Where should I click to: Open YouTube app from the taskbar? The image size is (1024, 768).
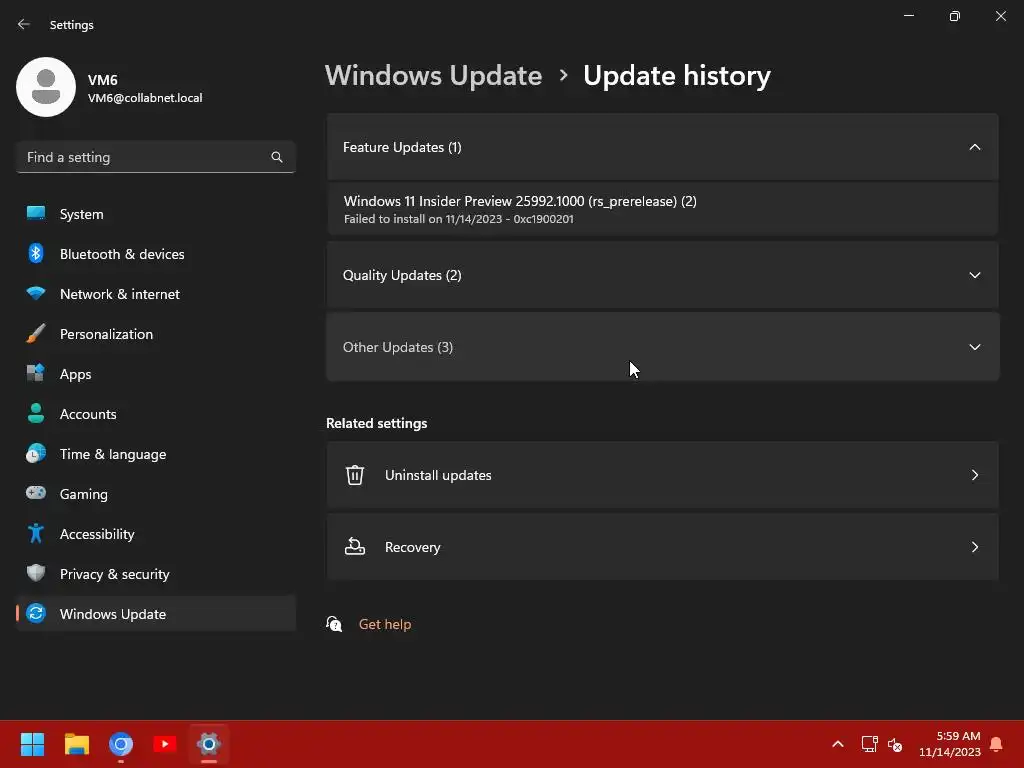click(165, 744)
